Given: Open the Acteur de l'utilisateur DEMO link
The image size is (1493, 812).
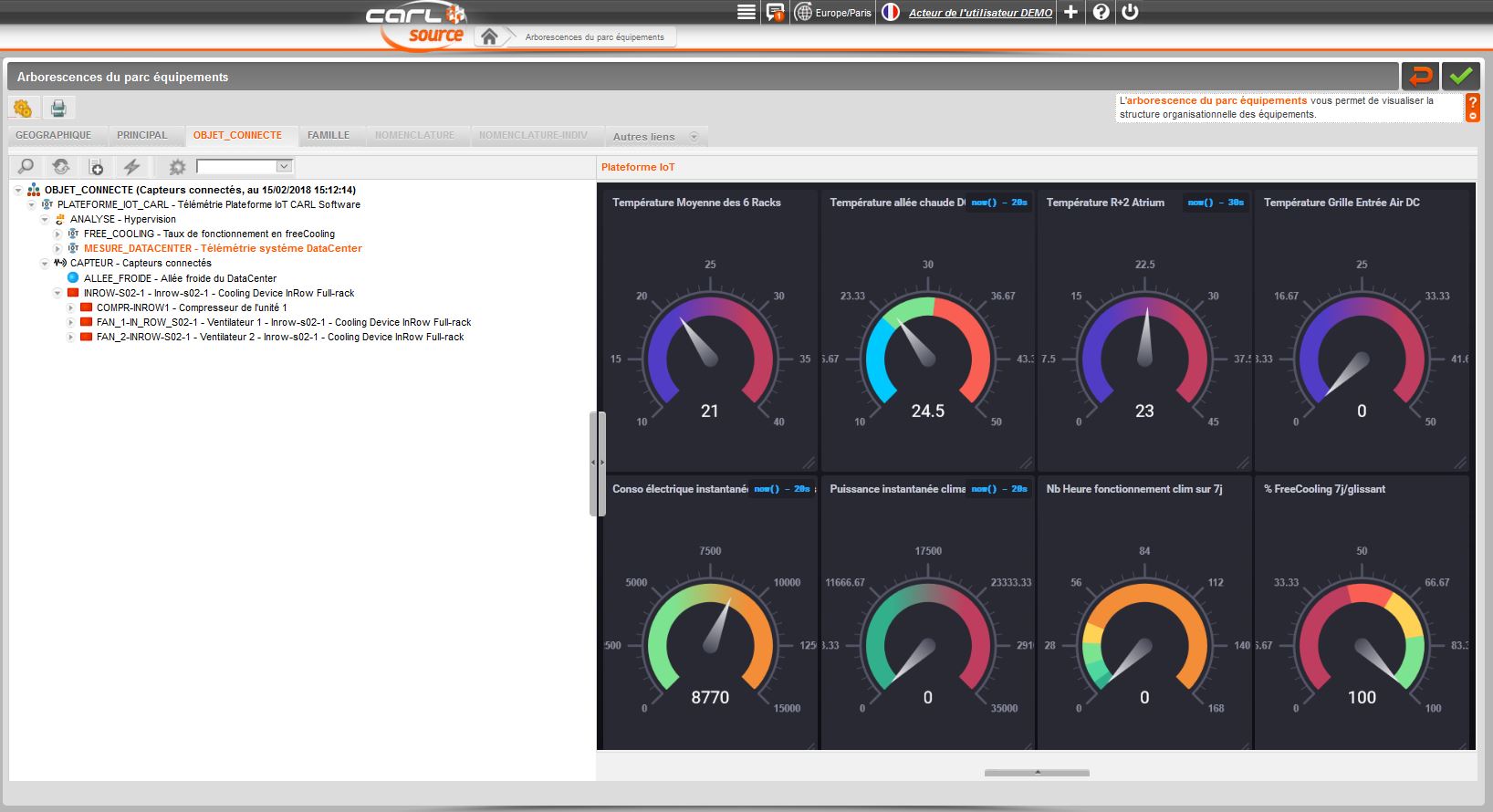Looking at the screenshot, I should tap(980, 13).
